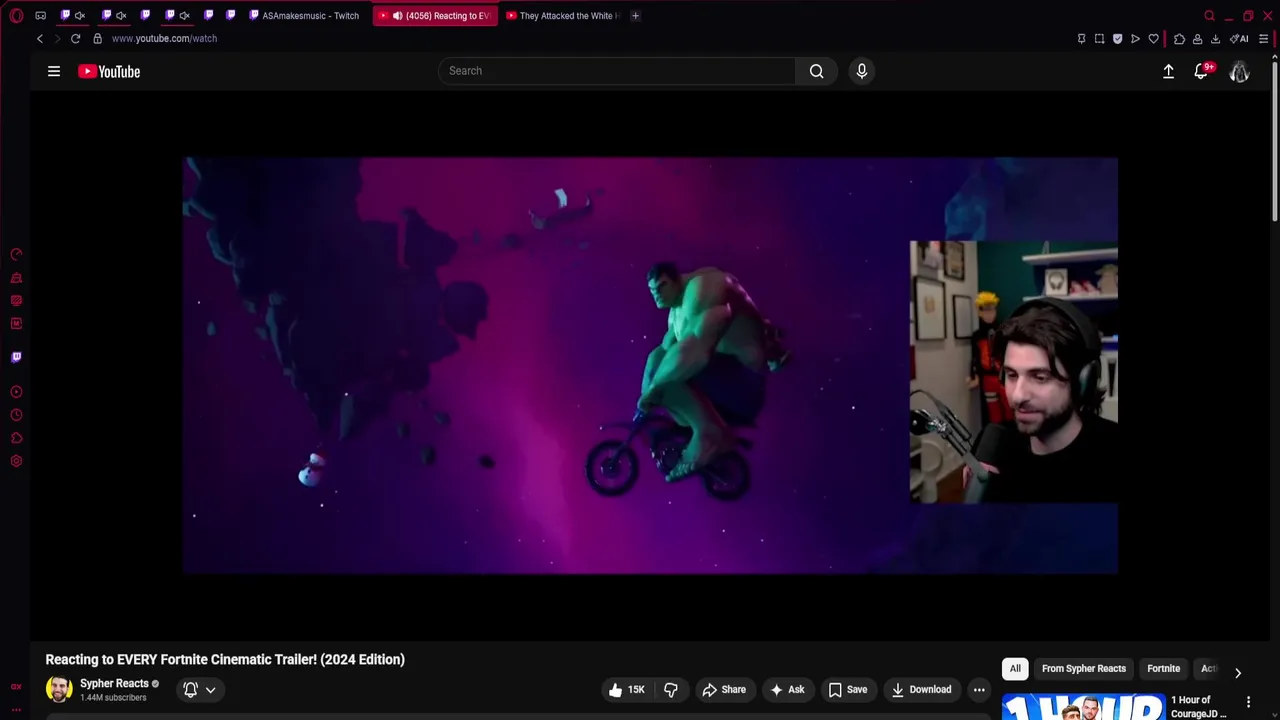Image resolution: width=1280 pixels, height=720 pixels.
Task: Toggle the subscription notification bell
Action: click(190, 689)
